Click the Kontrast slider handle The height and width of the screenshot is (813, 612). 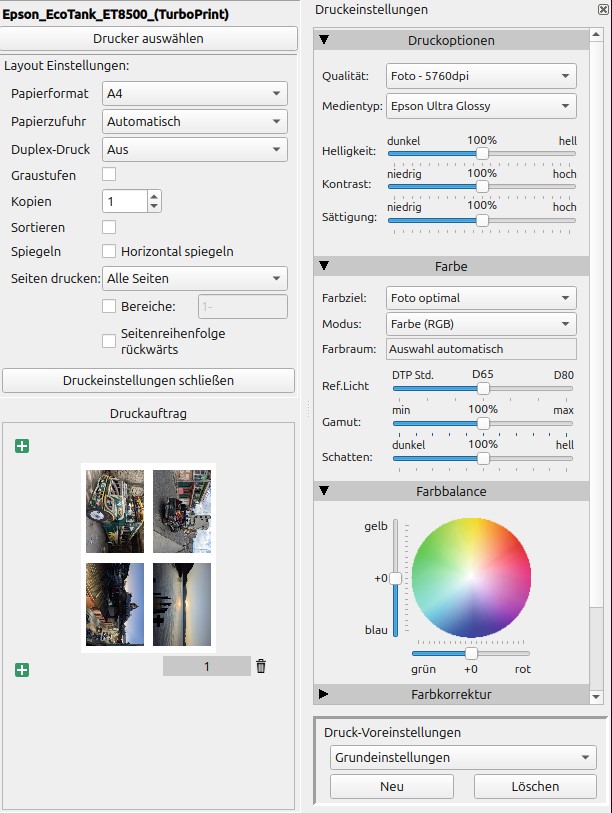(482, 187)
